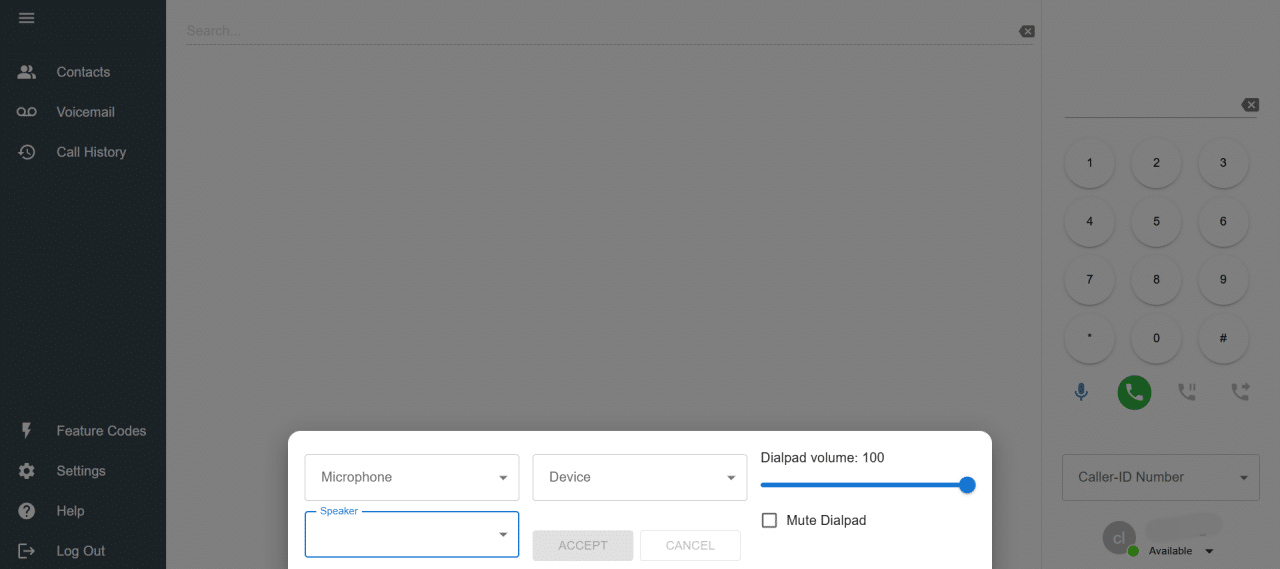1280x569 pixels.
Task: Dial digit 2 on keypad
Action: 1156,163
